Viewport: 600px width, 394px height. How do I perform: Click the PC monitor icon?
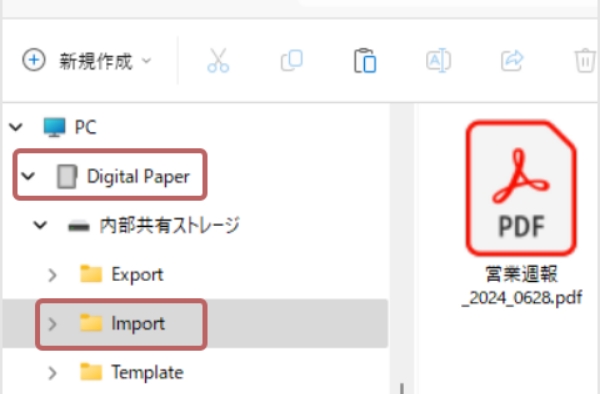54,127
